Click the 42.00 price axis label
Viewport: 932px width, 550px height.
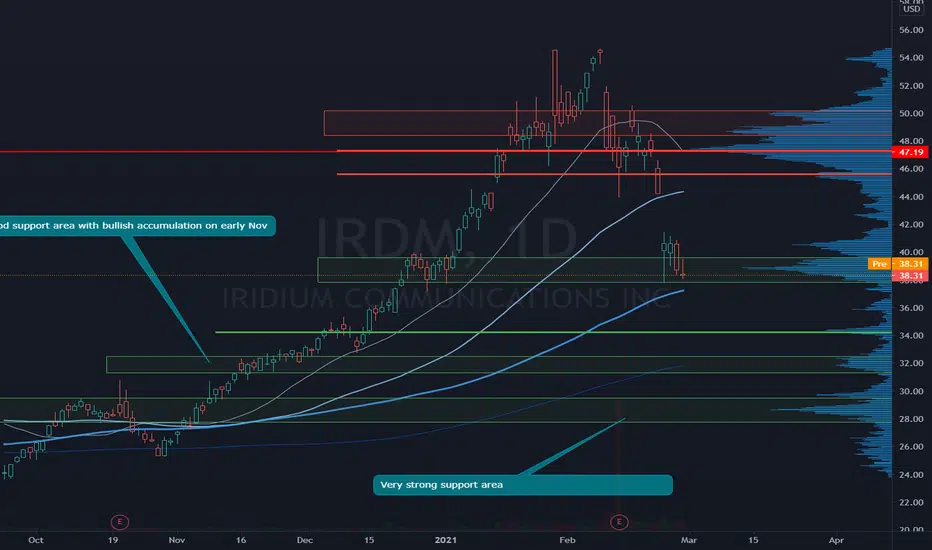[x=911, y=224]
